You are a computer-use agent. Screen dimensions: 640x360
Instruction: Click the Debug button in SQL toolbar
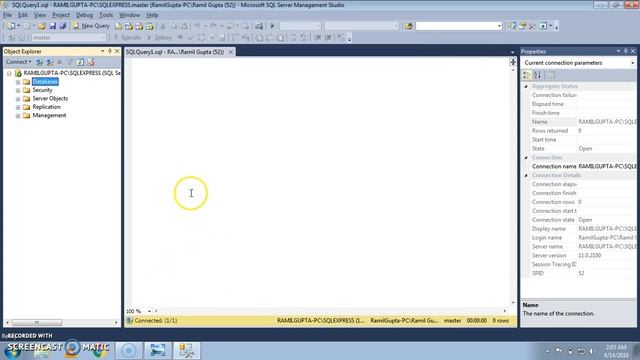(x=159, y=38)
